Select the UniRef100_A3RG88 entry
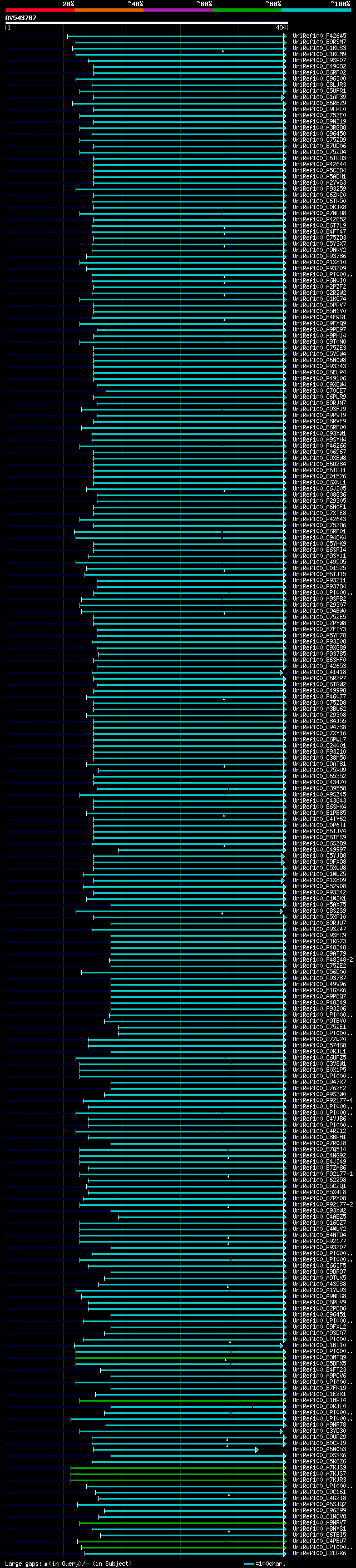The height and width of the screenshot is (1568, 356). click(319, 127)
